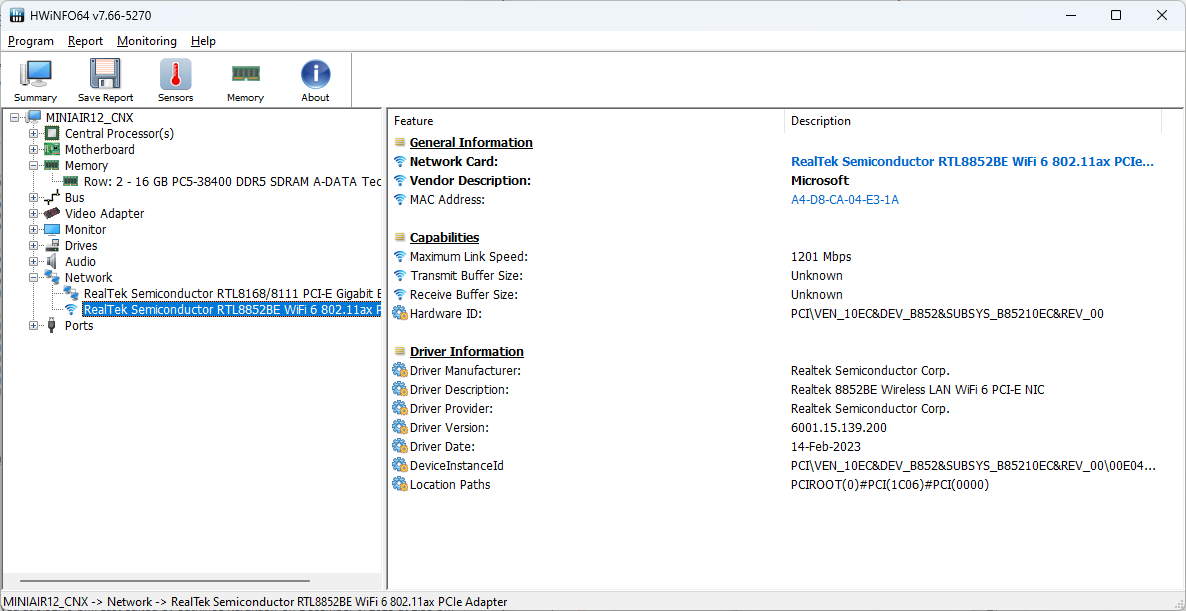Expand the Video Adapter node
The width and height of the screenshot is (1186, 611).
click(33, 213)
